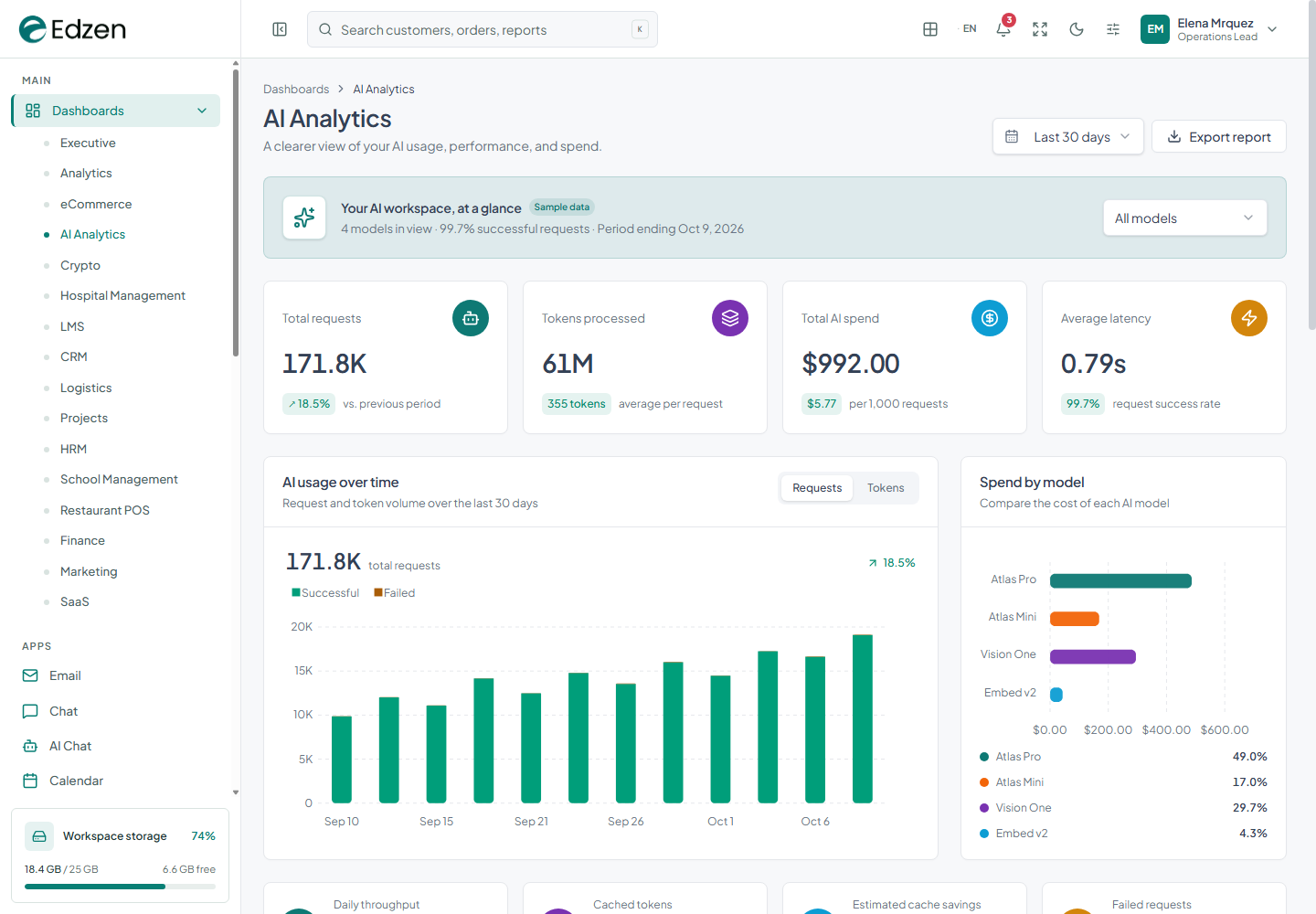Click the 99.7% success rate badge
The width and height of the screenshot is (1316, 914).
(x=1083, y=404)
